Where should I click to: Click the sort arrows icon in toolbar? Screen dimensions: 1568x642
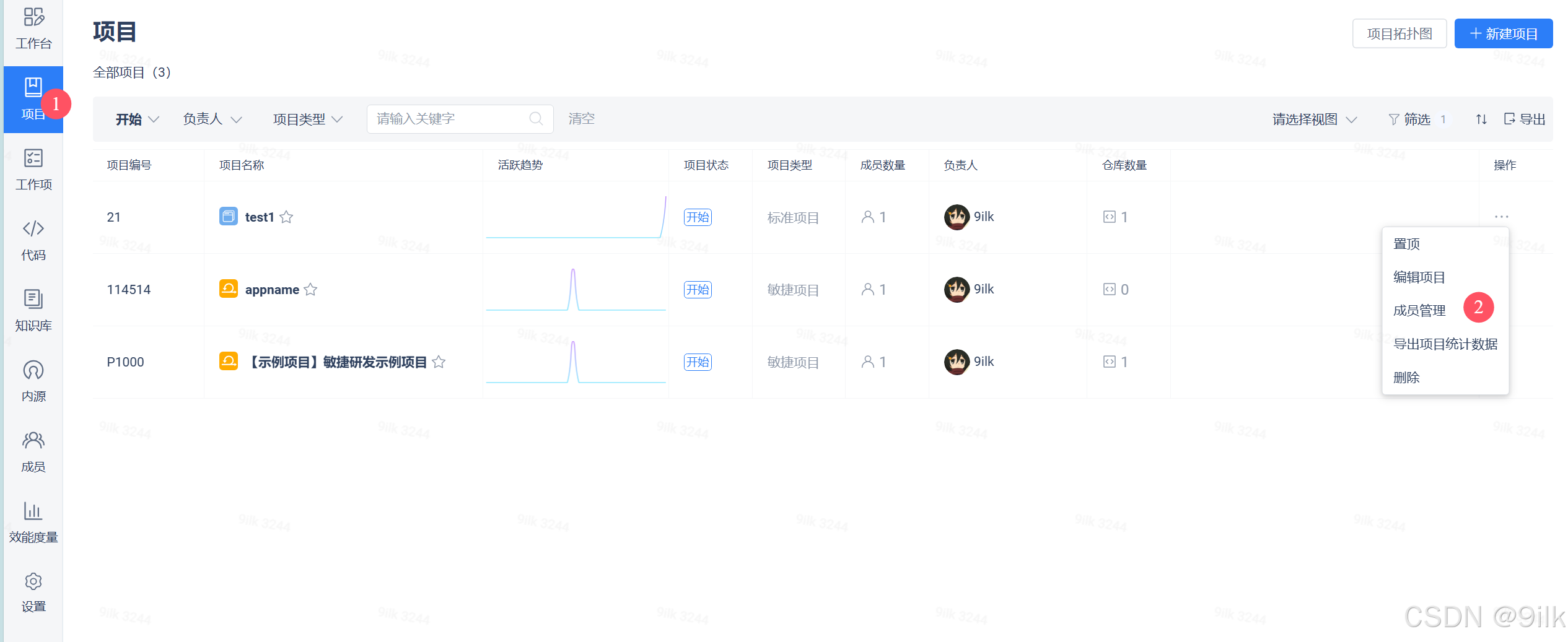click(1481, 119)
